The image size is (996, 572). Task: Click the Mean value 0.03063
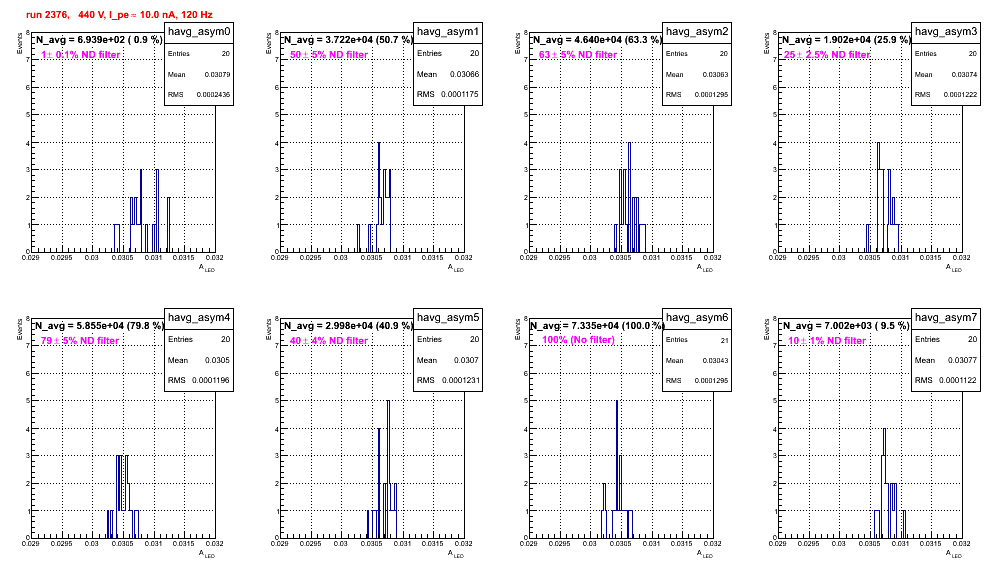(x=715, y=75)
